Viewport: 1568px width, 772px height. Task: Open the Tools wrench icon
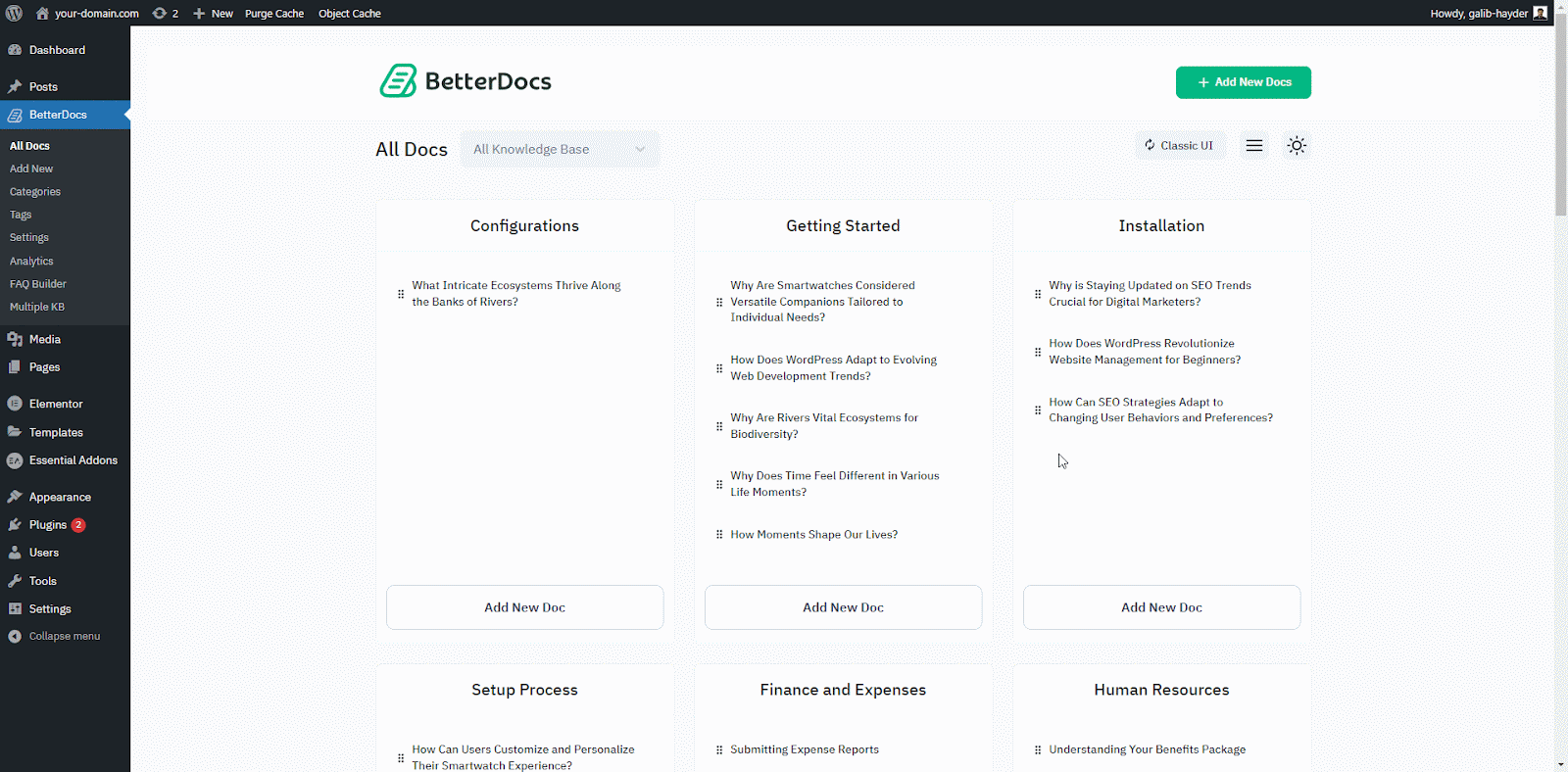pyautogui.click(x=15, y=581)
